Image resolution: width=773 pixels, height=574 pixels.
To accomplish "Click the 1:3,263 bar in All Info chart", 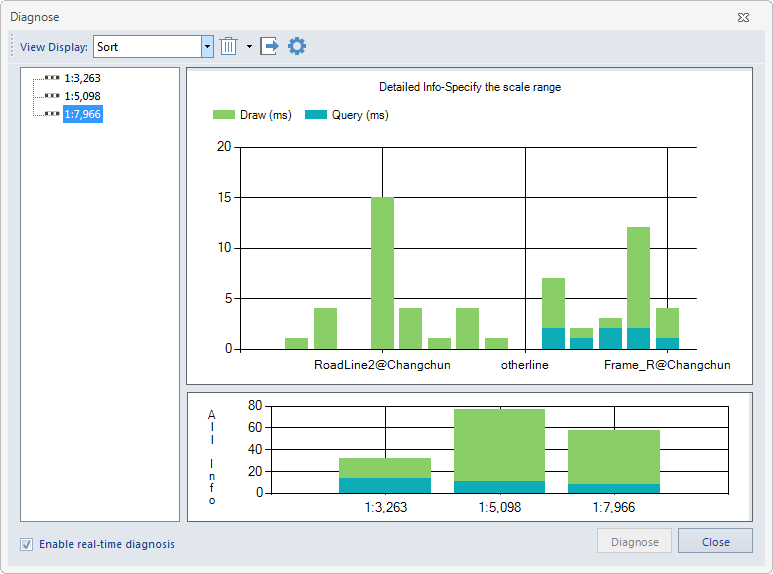I will point(385,475).
